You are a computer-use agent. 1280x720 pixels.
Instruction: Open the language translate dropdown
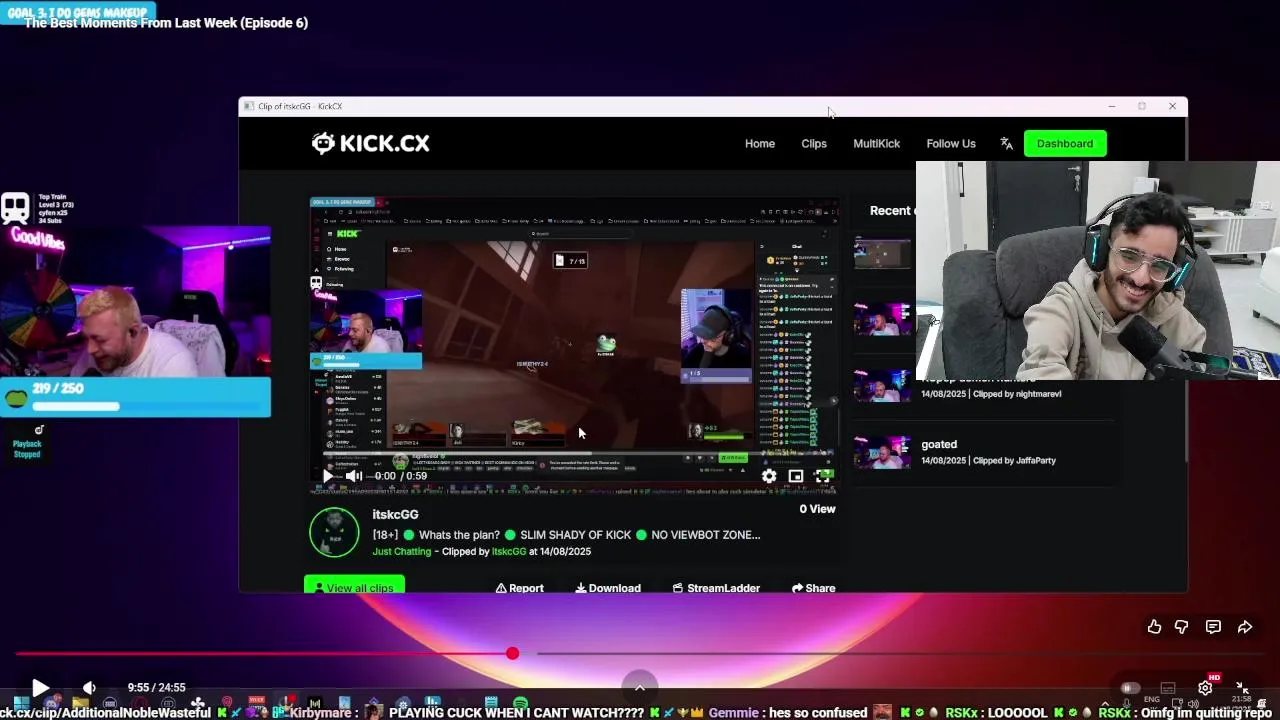pyautogui.click(x=1006, y=143)
